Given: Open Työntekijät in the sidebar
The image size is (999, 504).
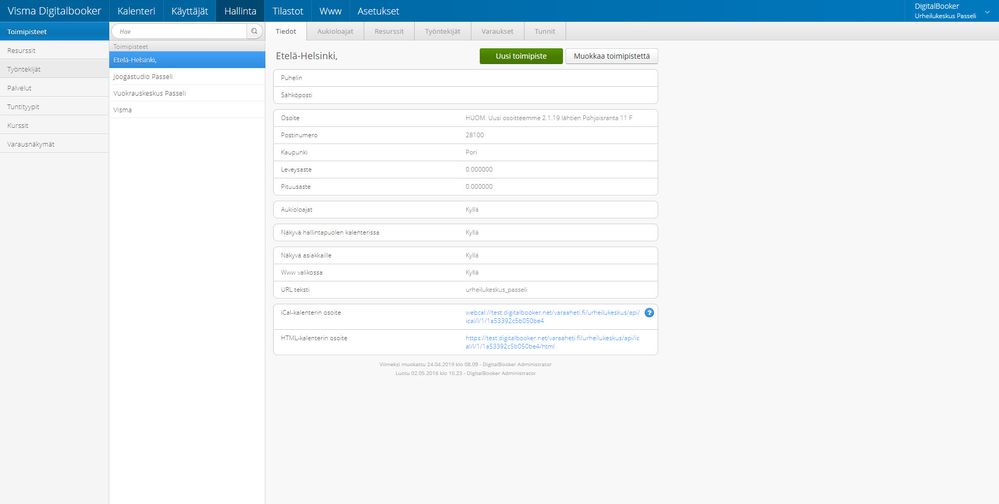Looking at the screenshot, I should pyautogui.click(x=54, y=69).
